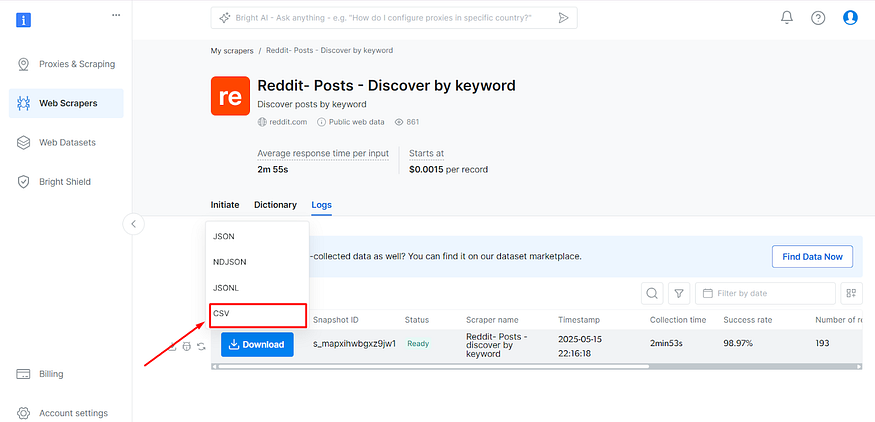
Task: Select Web Scrapers in sidebar
Action: pos(66,103)
